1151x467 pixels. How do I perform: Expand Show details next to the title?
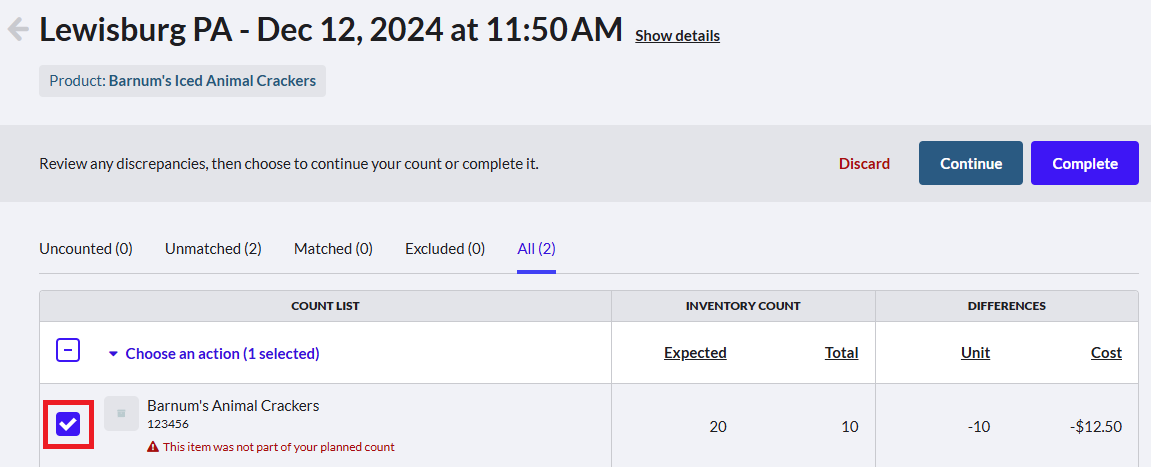(678, 35)
